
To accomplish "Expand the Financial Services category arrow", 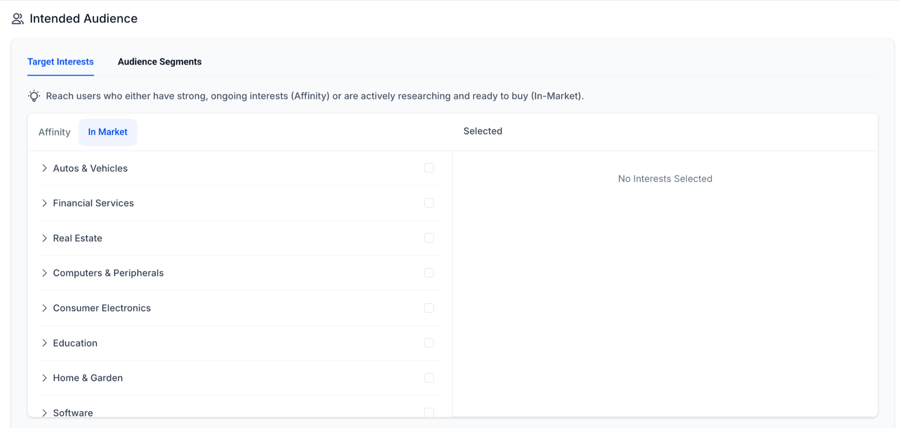I will click(x=44, y=203).
